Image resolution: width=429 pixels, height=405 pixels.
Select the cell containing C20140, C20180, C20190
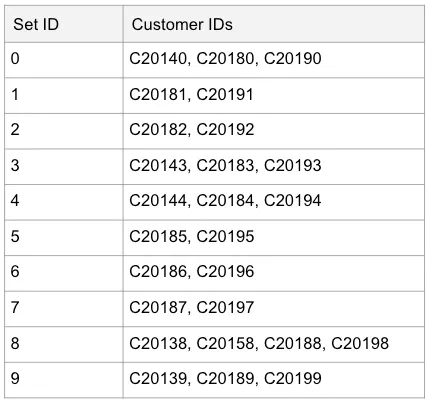(x=274, y=60)
